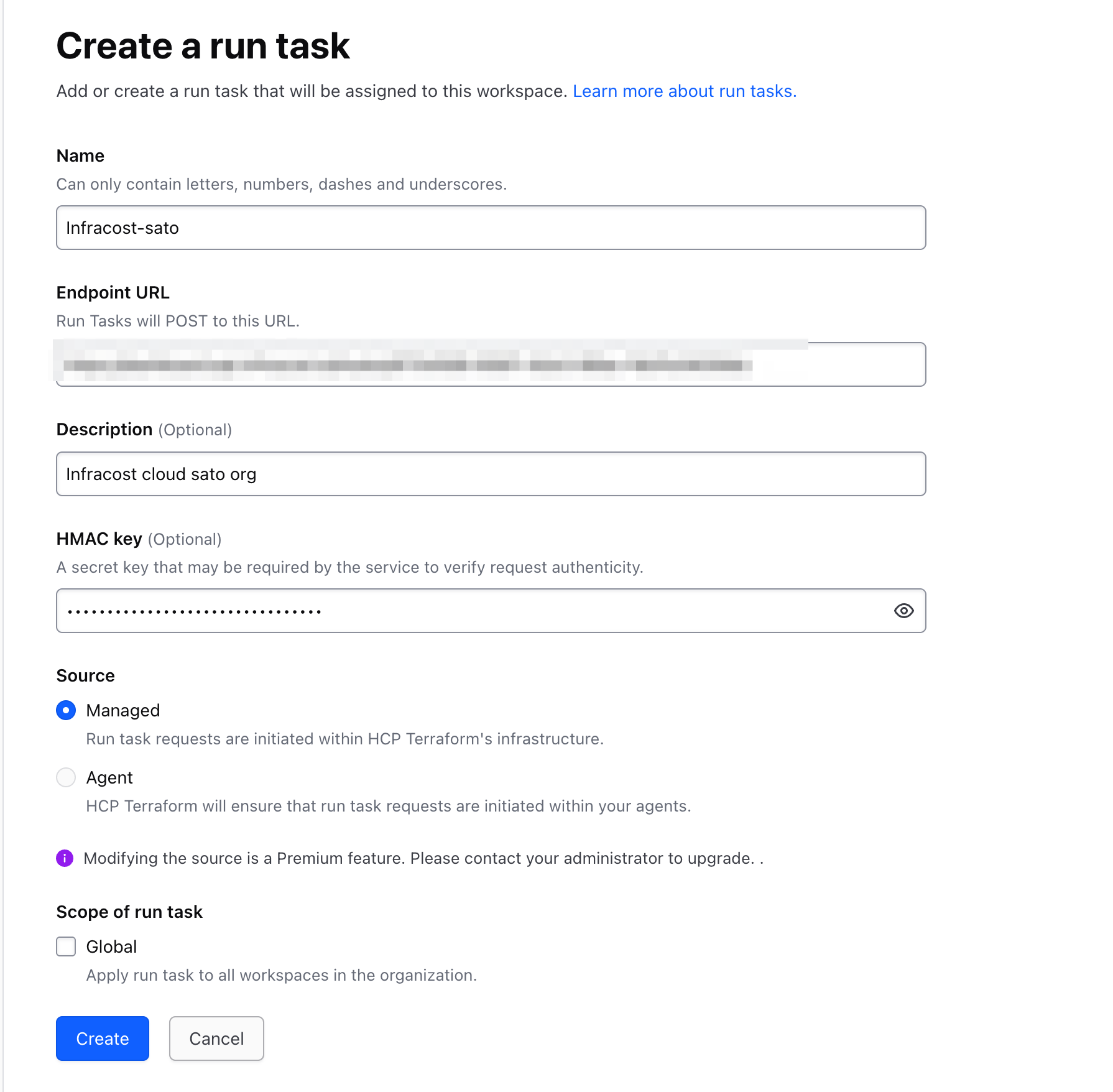The height and width of the screenshot is (1092, 1113).
Task: Reveal the HMAC key with eye icon
Action: tap(903, 611)
